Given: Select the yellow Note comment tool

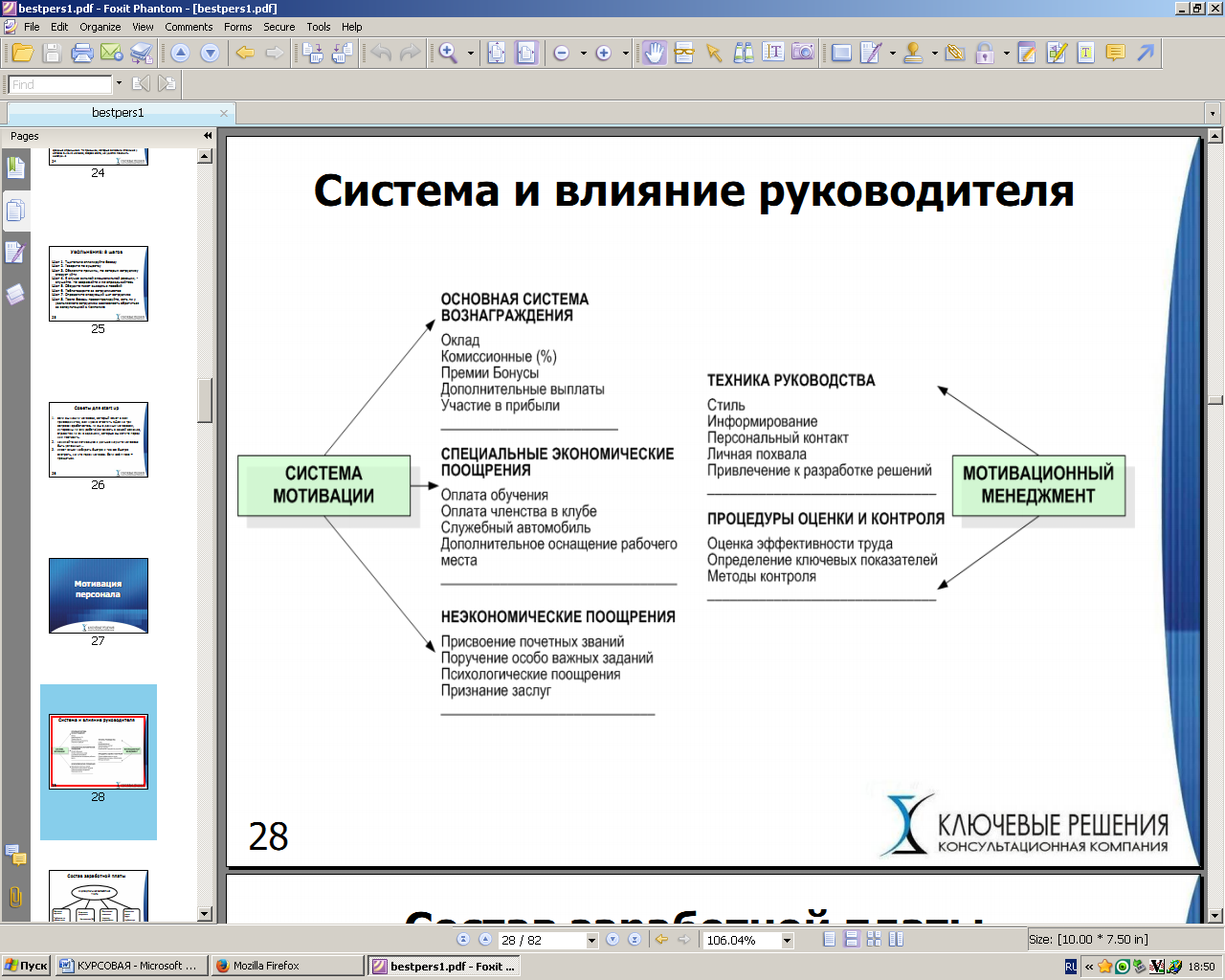Looking at the screenshot, I should click(x=1116, y=54).
